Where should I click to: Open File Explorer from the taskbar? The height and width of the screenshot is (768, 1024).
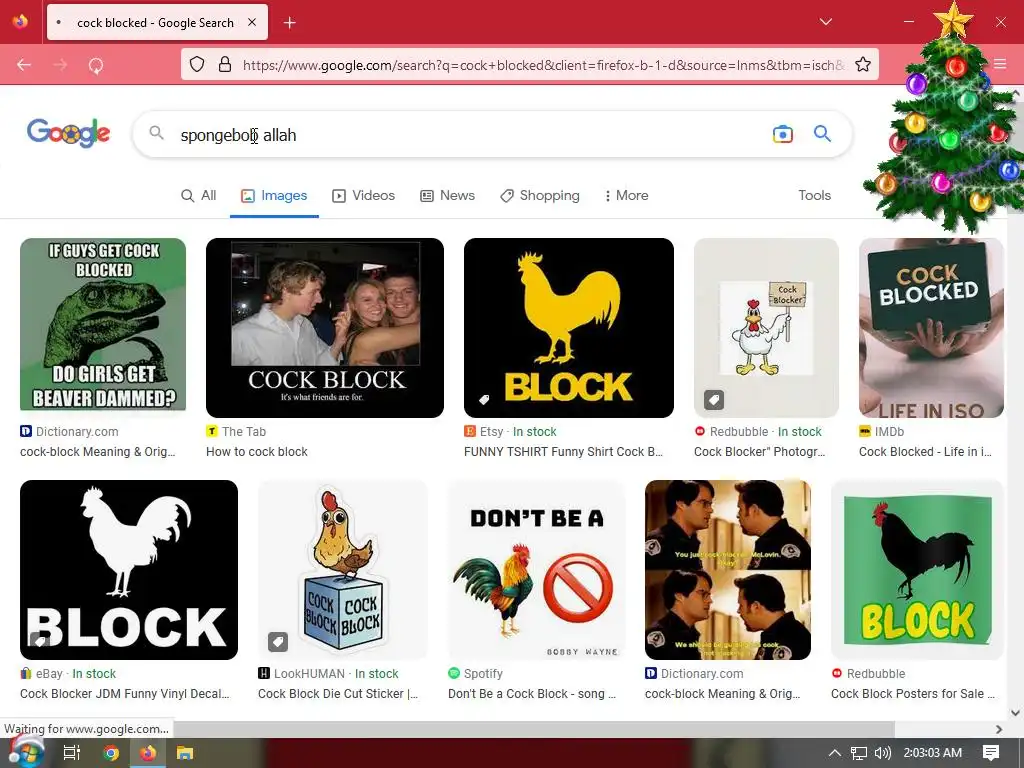point(185,753)
